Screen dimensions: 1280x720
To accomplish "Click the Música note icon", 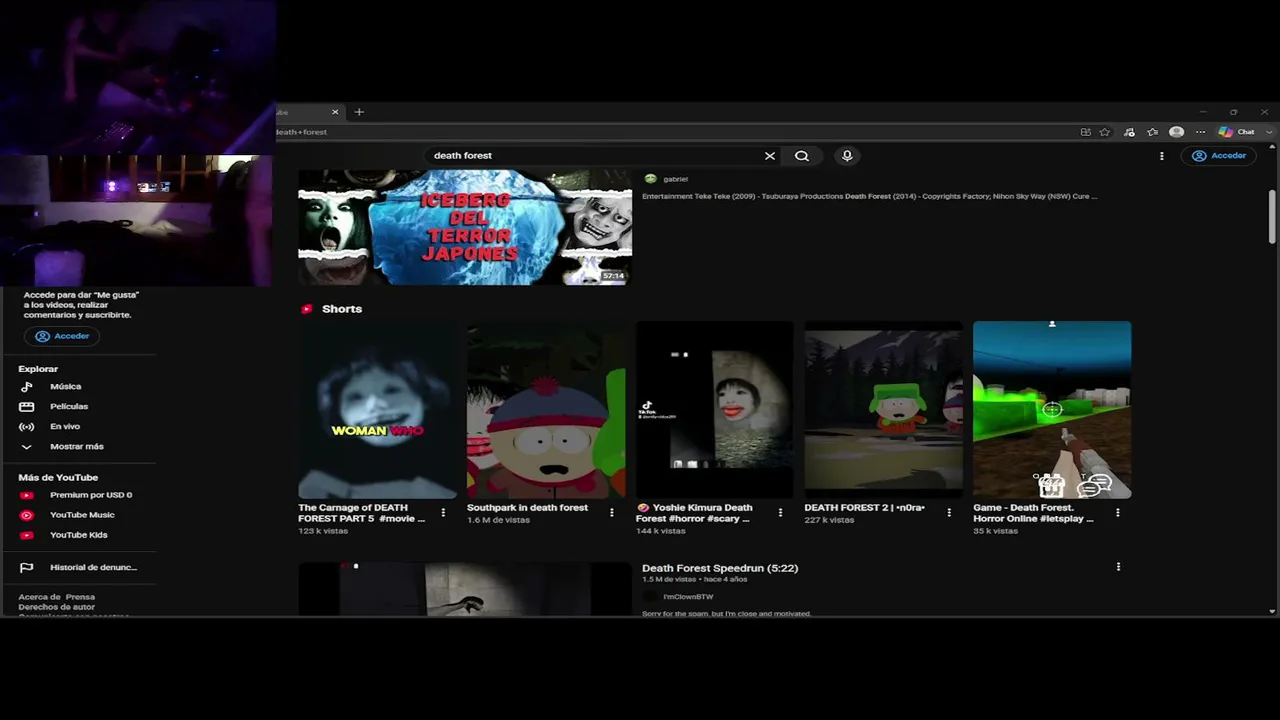I will click(x=27, y=387).
